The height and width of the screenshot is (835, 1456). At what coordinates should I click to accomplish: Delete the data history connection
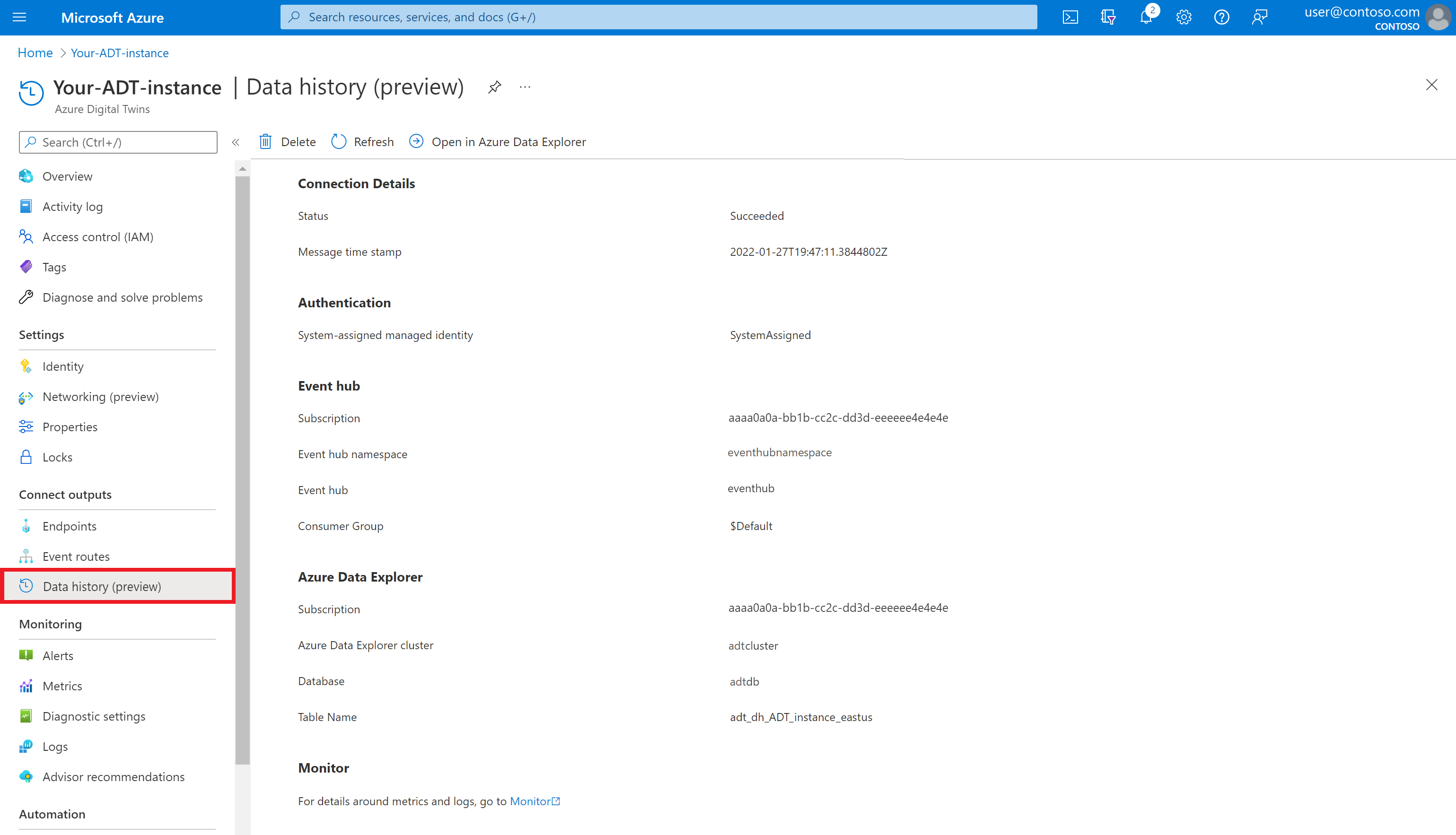pos(298,142)
